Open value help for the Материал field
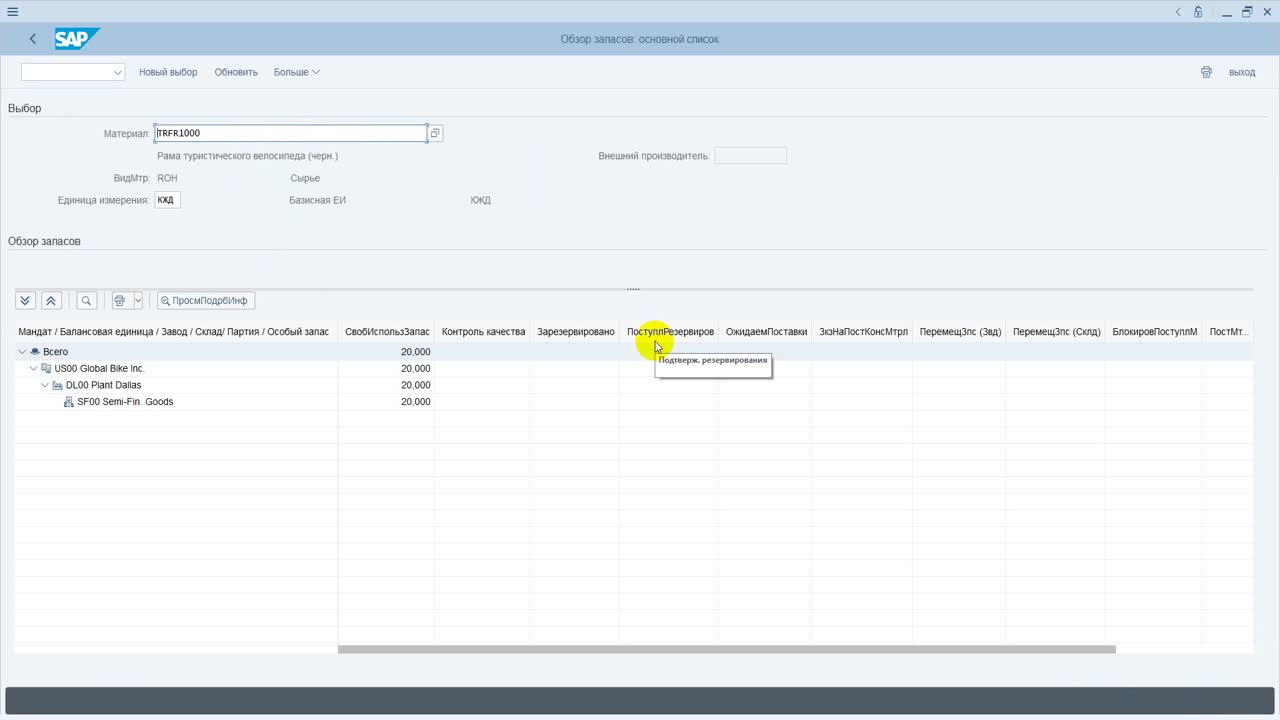This screenshot has width=1280, height=720. point(435,133)
